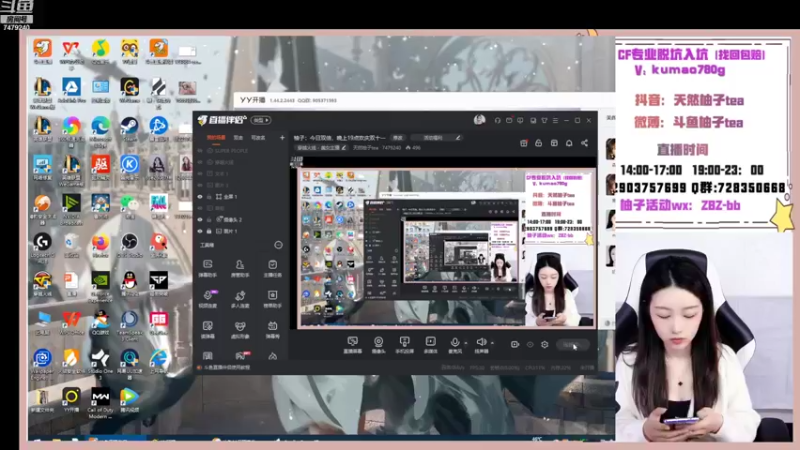Click the share icon in stream companion
The image size is (800, 450).
click(x=584, y=143)
